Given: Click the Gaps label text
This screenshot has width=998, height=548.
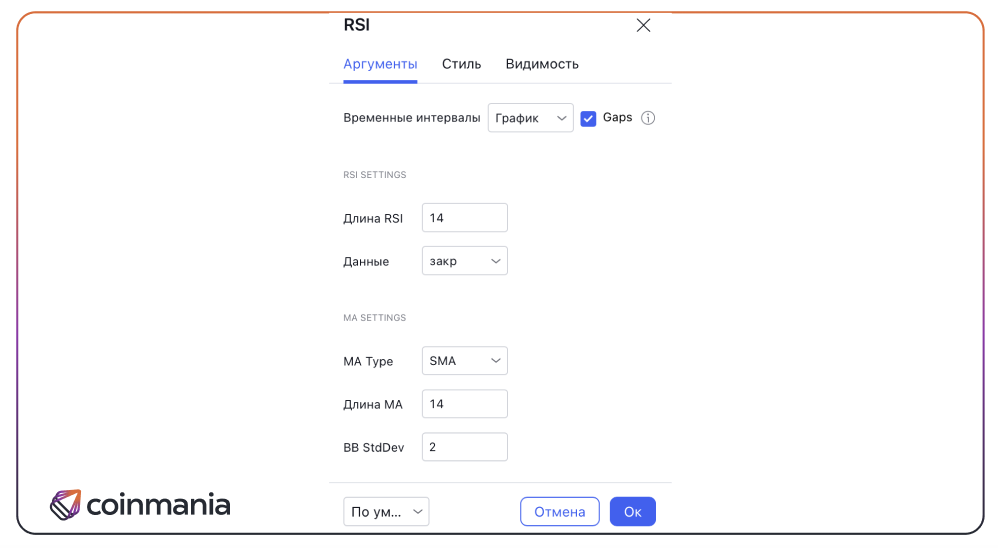Looking at the screenshot, I should pos(617,118).
